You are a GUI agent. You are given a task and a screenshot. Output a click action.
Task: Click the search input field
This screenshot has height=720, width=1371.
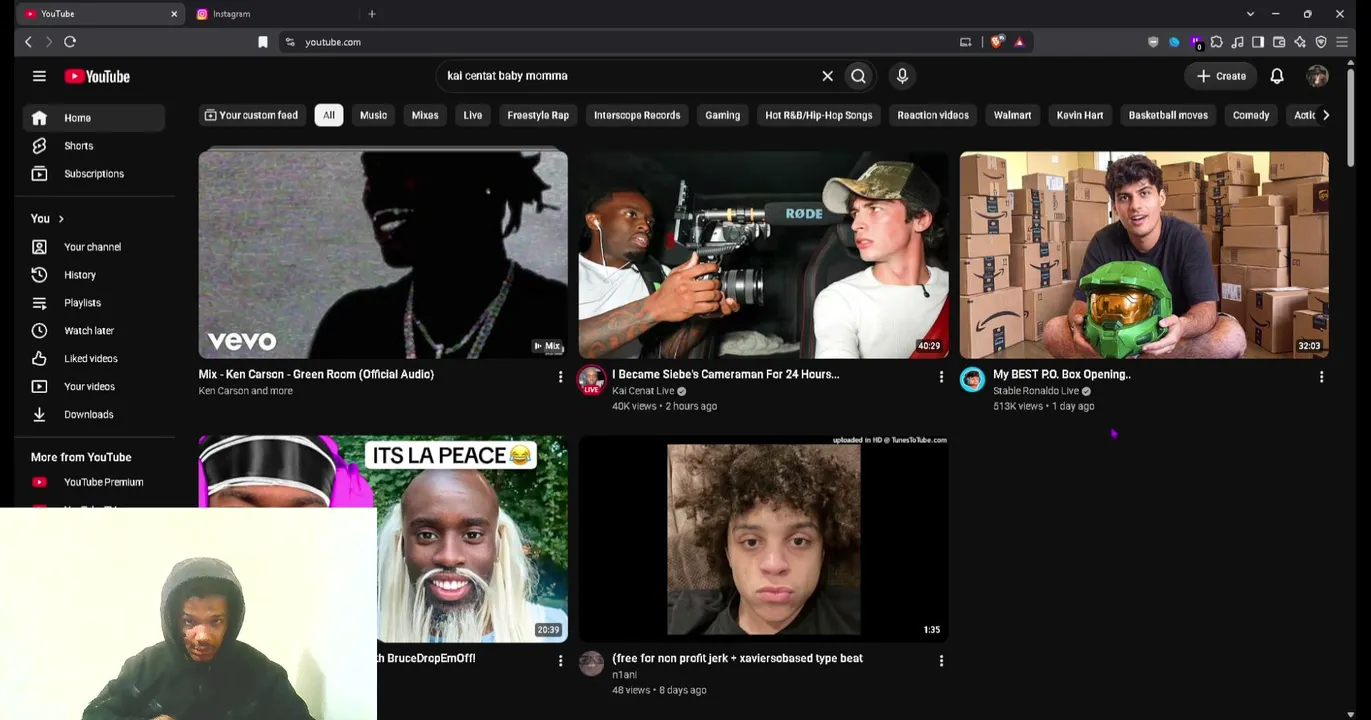pos(628,76)
